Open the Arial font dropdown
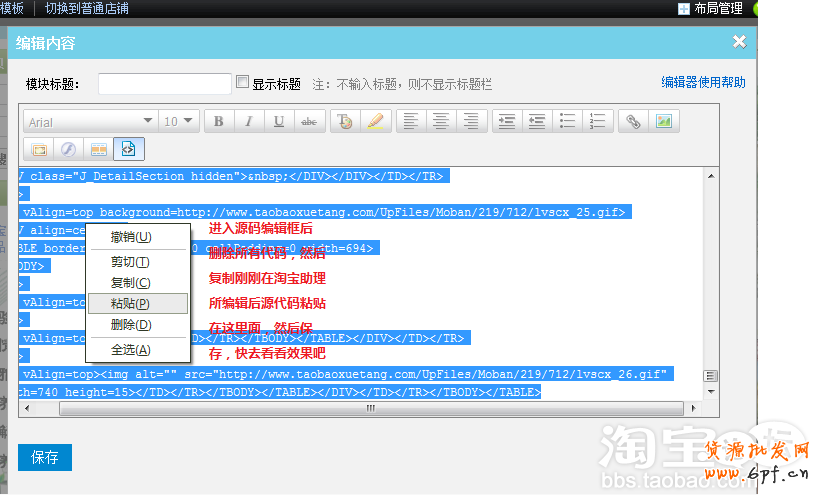Viewport: 819px width, 495px height. (x=90, y=121)
